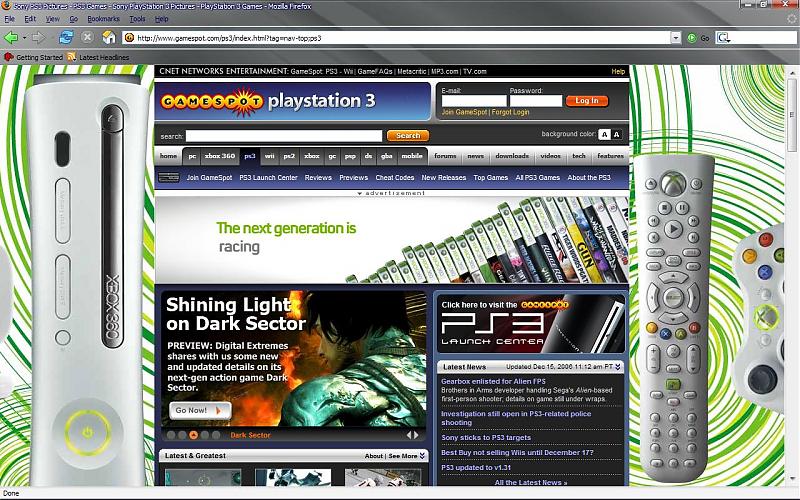Collapse the Latest & Greatest section chevron

[423, 456]
